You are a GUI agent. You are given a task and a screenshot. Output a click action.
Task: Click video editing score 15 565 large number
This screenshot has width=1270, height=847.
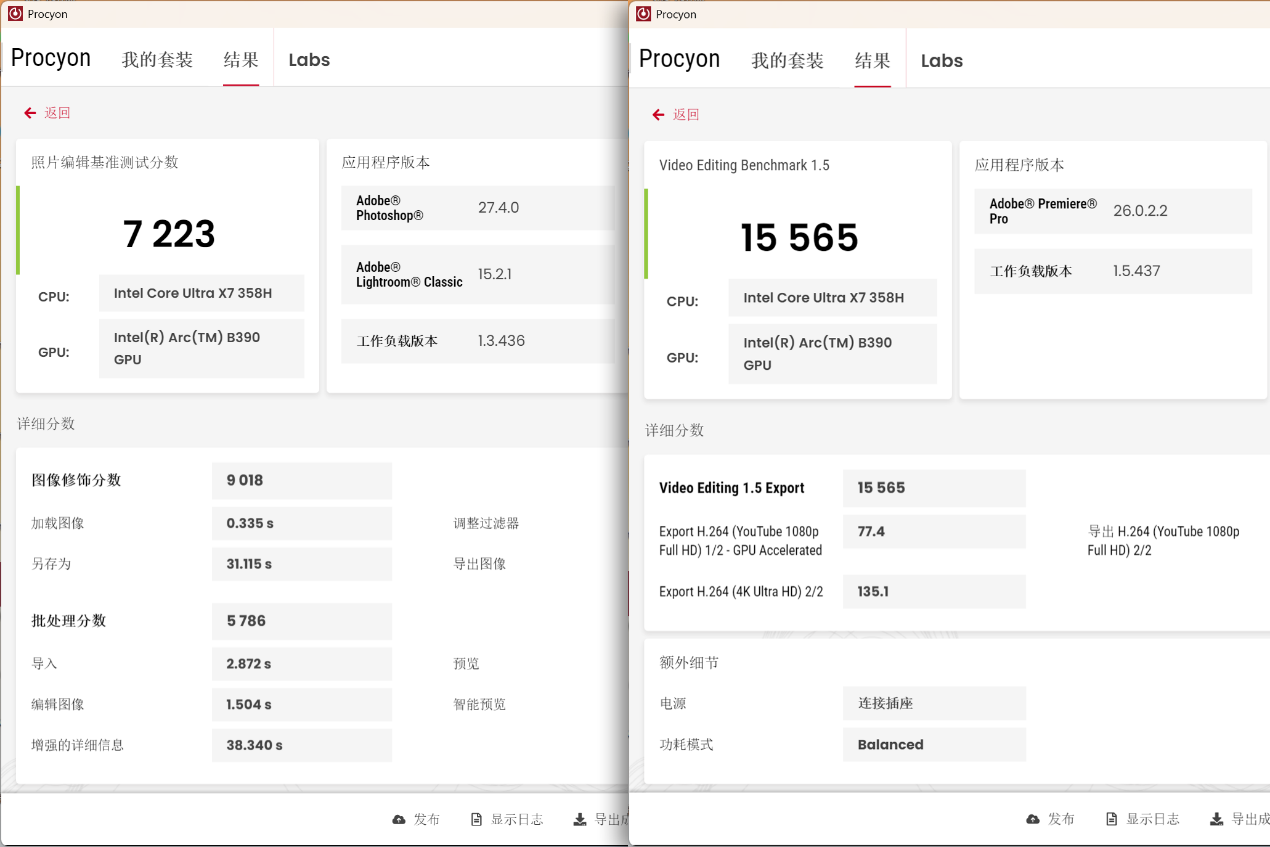(x=799, y=238)
